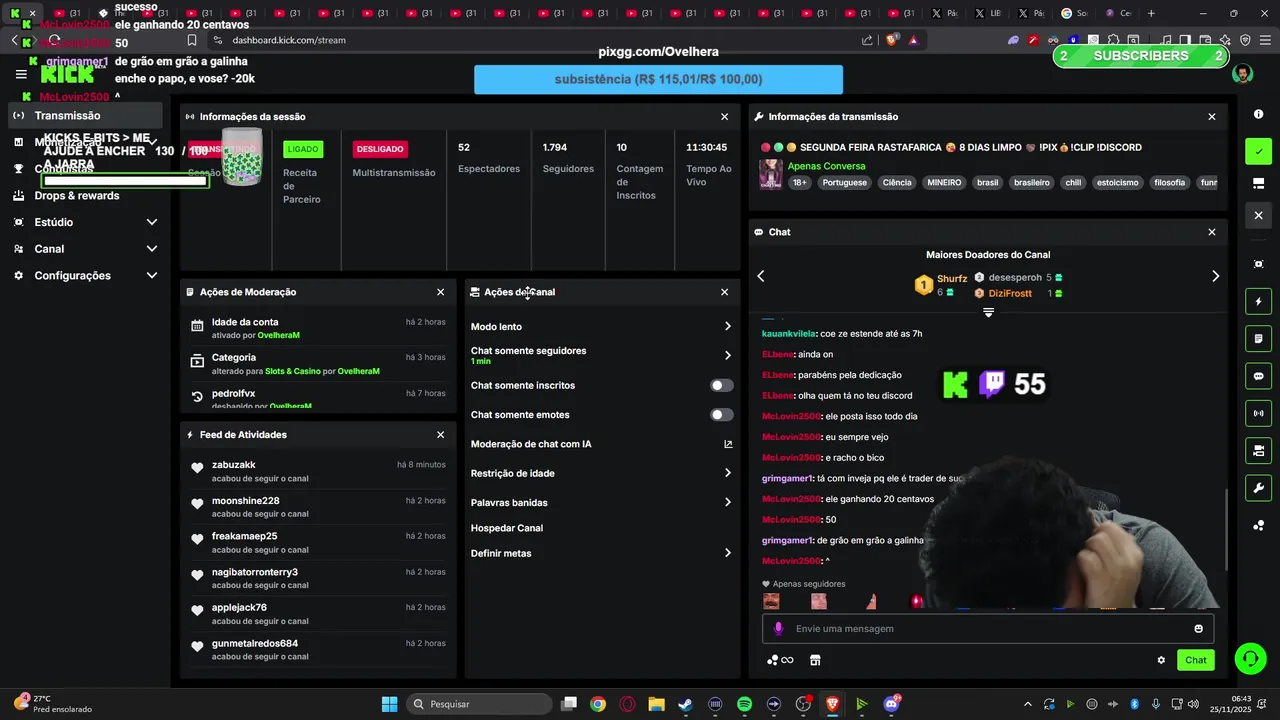Viewport: 1280px width, 720px height.
Task: Click the Portuguese language tag
Action: (845, 183)
